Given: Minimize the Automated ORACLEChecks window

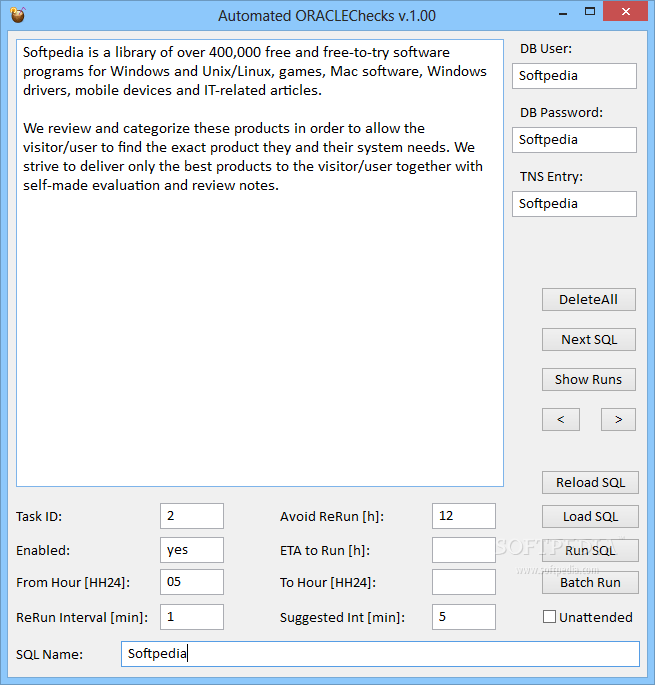Looking at the screenshot, I should point(563,13).
